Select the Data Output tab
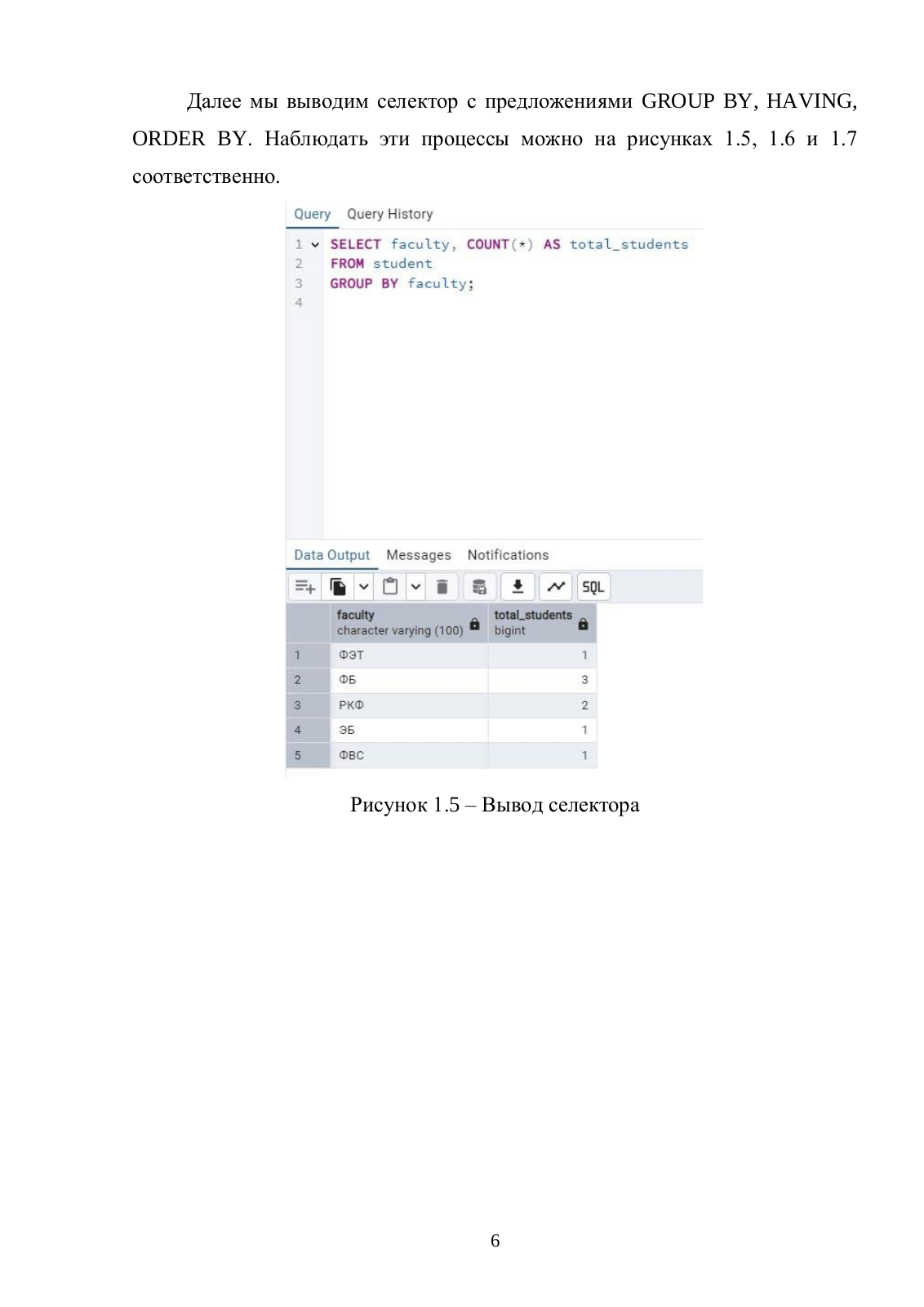Viewport: 924px width, 1307px height. click(331, 555)
